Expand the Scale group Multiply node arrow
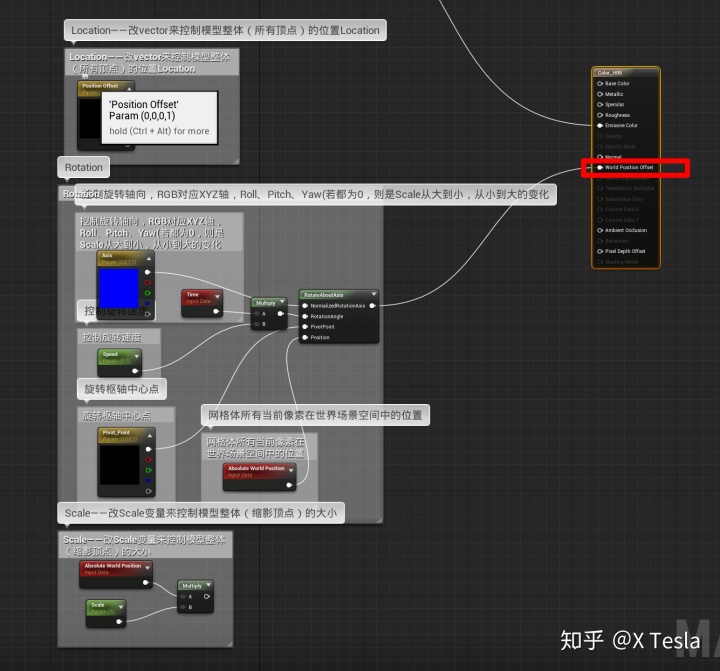 point(208,585)
